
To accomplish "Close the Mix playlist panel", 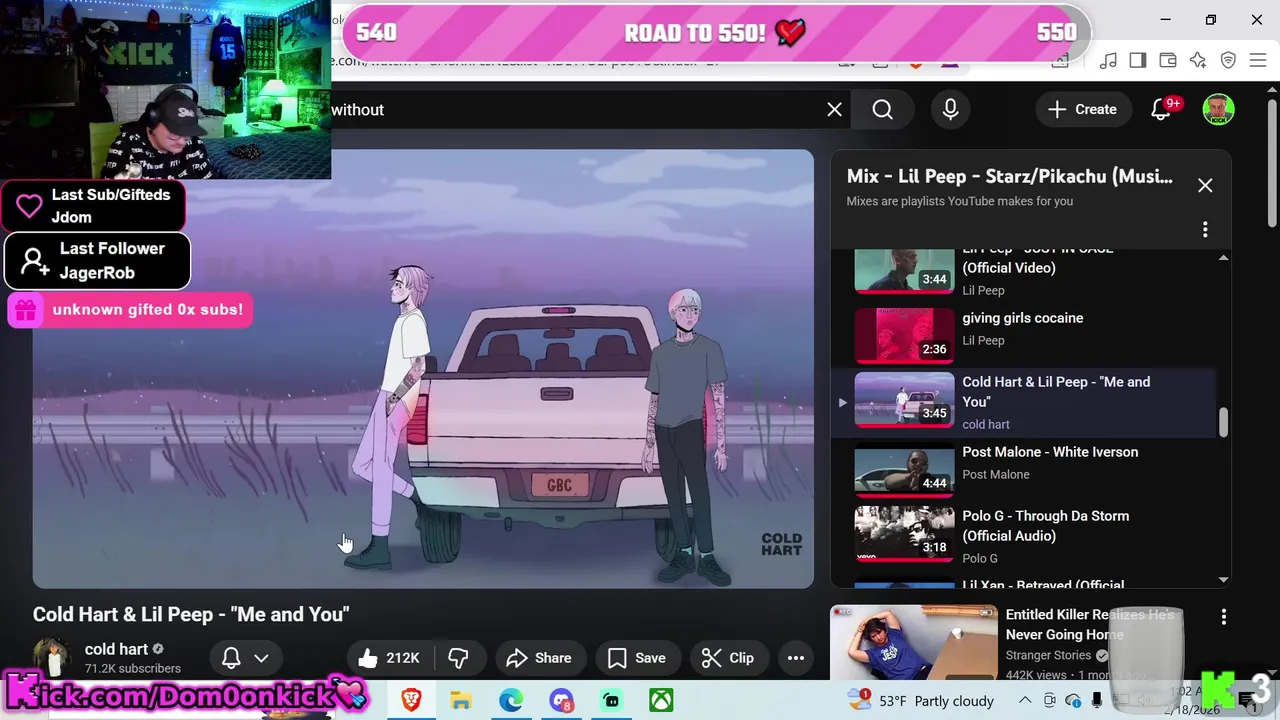I will (x=1205, y=186).
